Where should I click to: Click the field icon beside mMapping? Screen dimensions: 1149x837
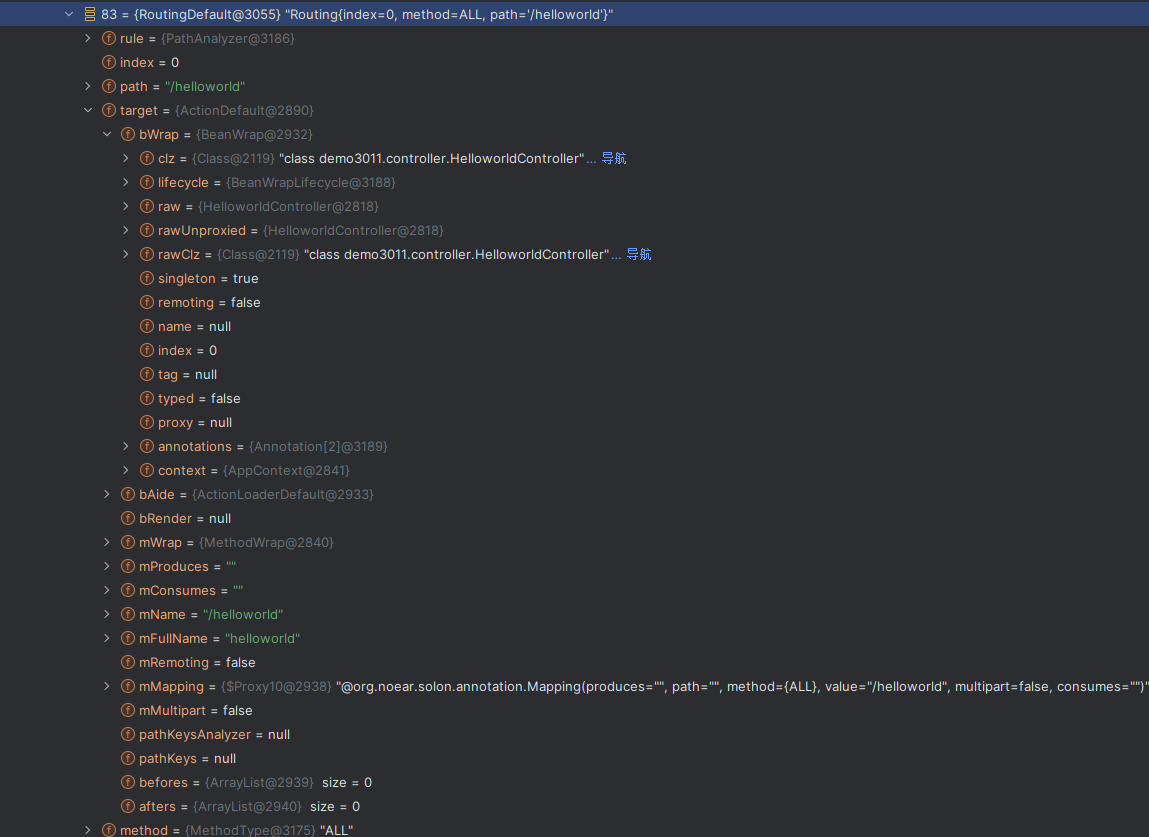[128, 686]
